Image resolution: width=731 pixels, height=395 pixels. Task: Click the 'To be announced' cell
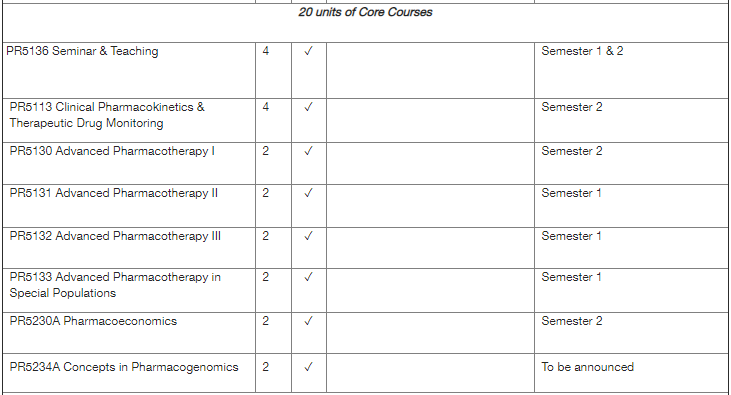[x=587, y=367]
